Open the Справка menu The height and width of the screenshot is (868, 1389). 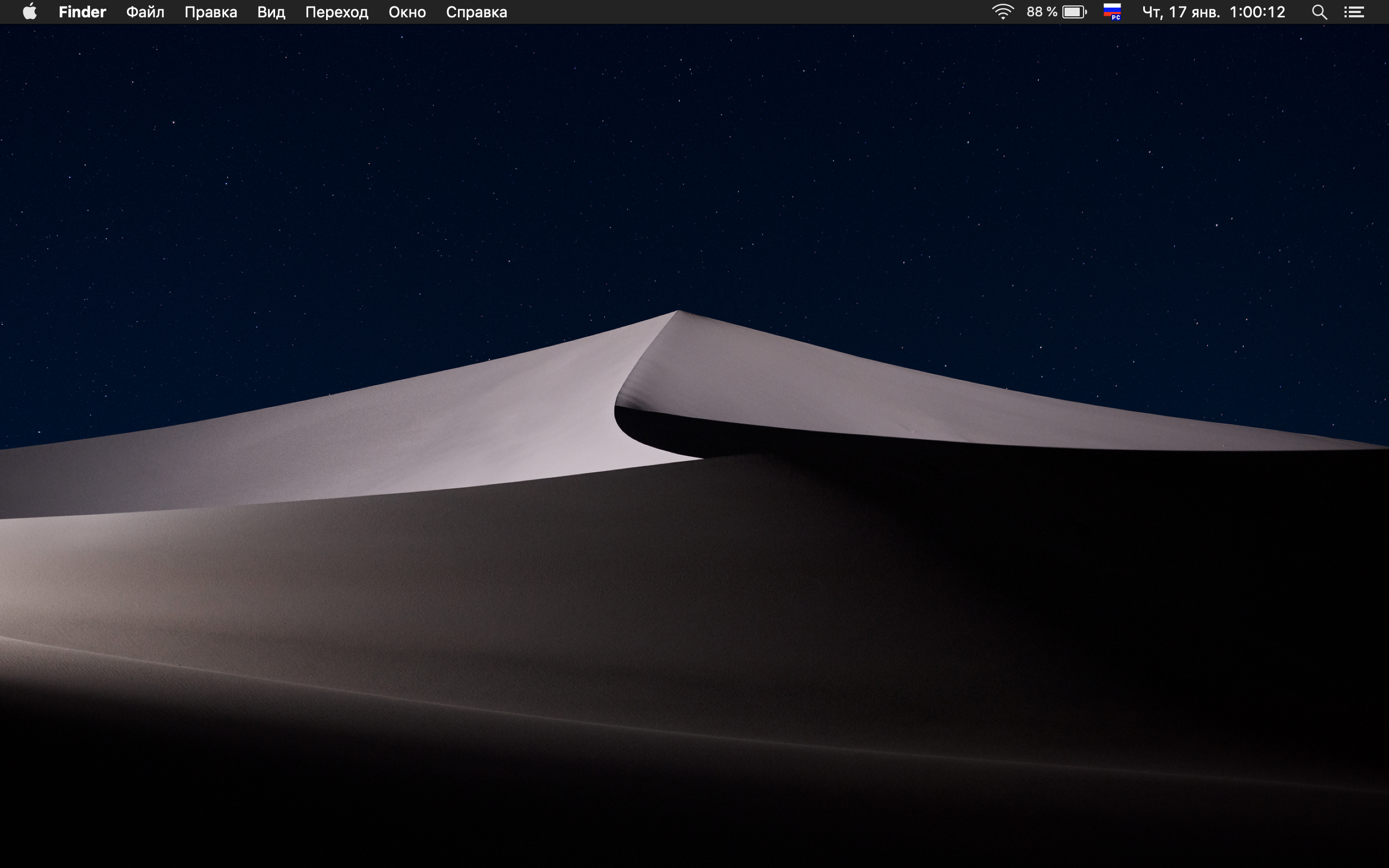click(476, 12)
